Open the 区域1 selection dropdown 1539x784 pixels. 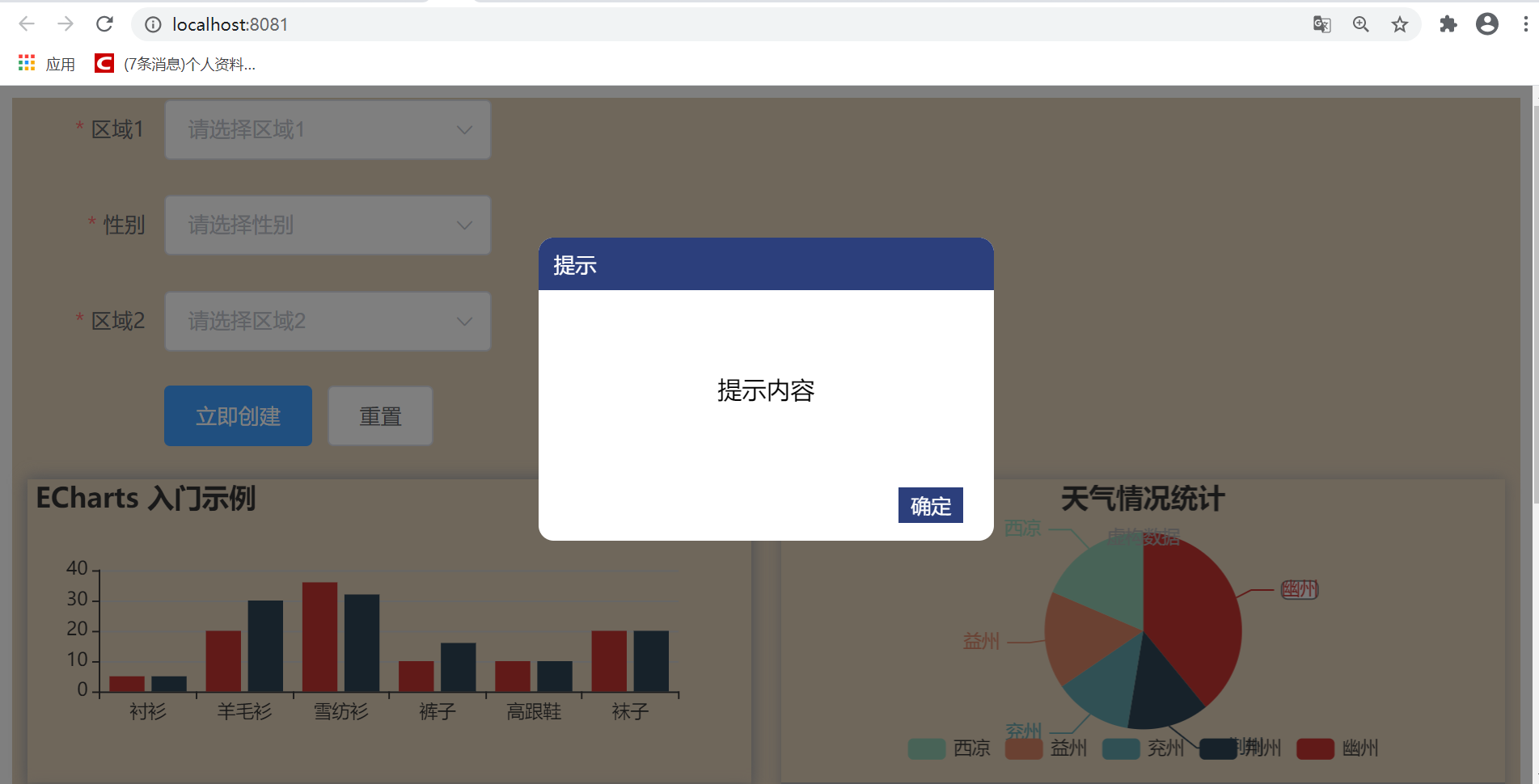tap(327, 129)
